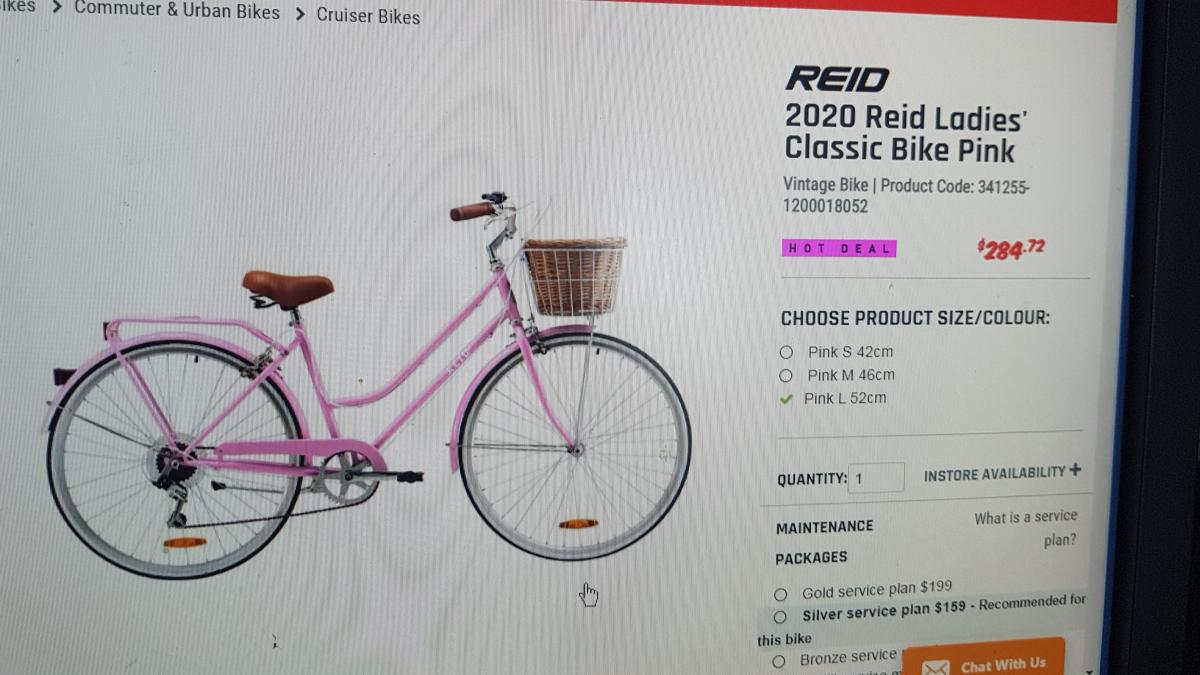This screenshot has width=1200, height=675.
Task: Select the Pink M 46cm size option
Action: [x=786, y=376]
